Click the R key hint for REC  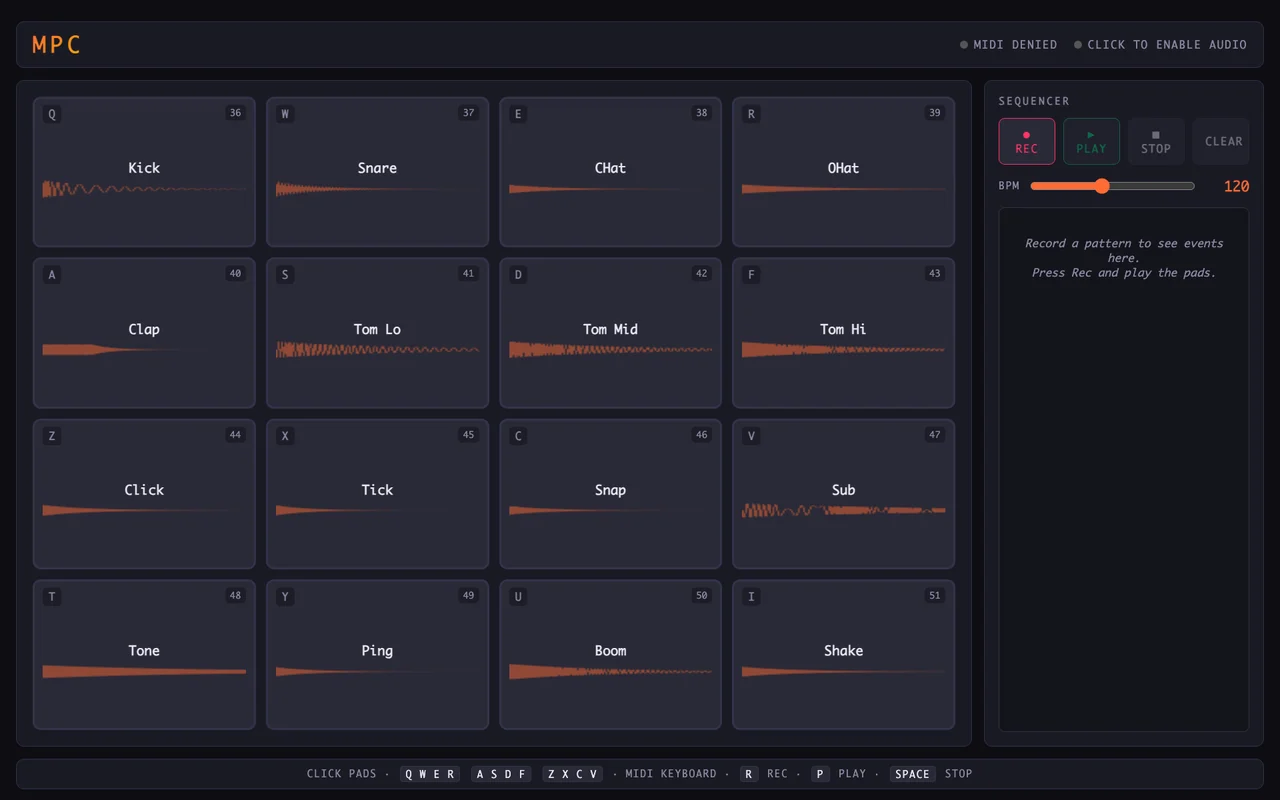749,774
